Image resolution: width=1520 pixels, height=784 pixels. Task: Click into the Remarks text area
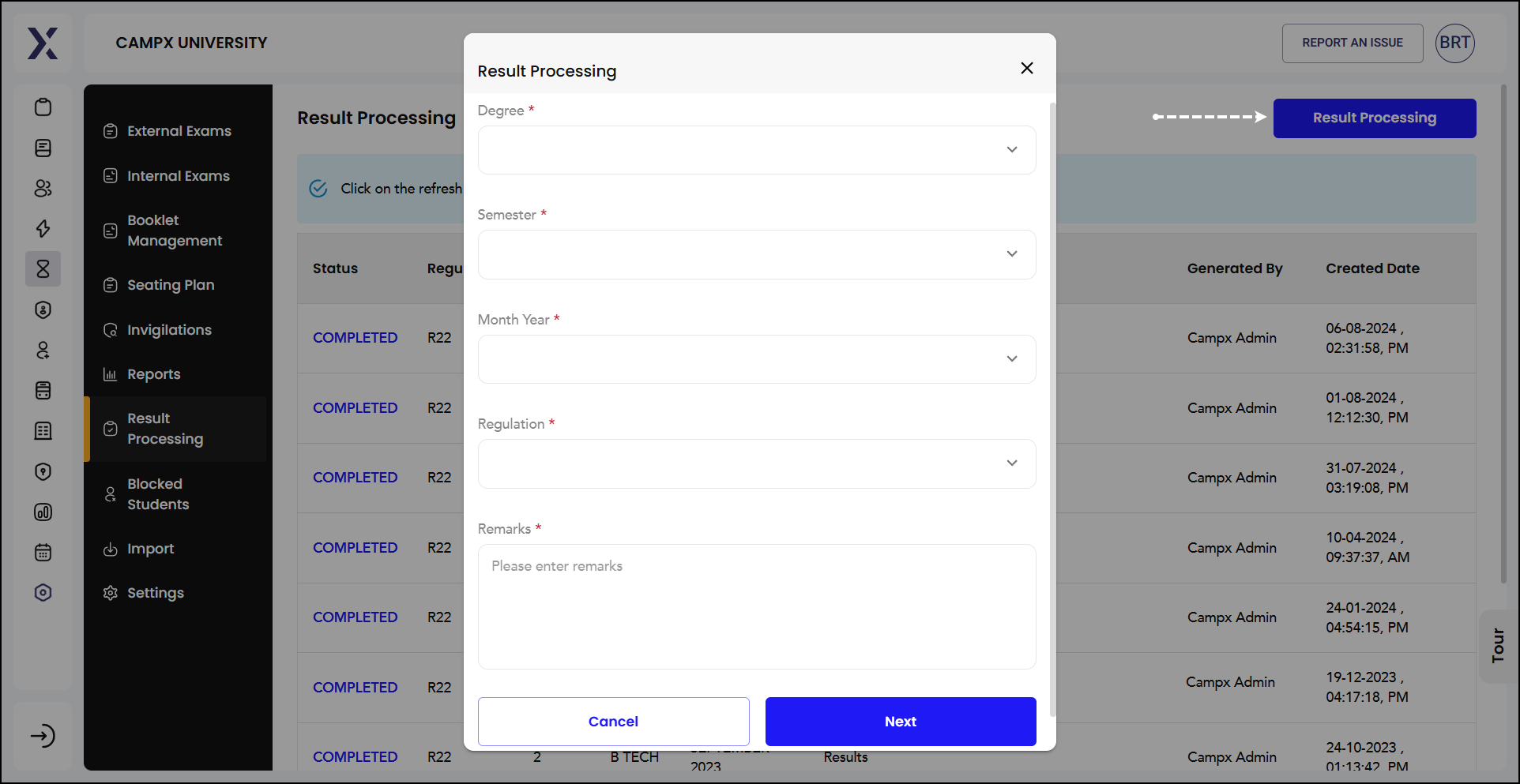756,606
